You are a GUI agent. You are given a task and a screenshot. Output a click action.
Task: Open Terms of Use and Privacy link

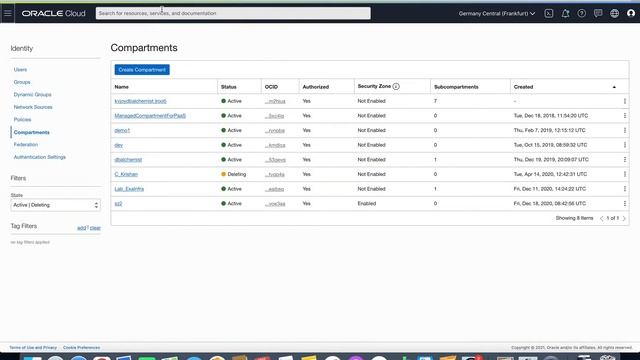pos(33,347)
